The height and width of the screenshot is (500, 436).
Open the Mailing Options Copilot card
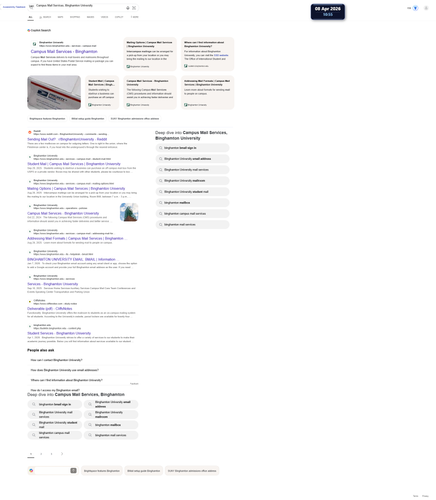point(150,54)
